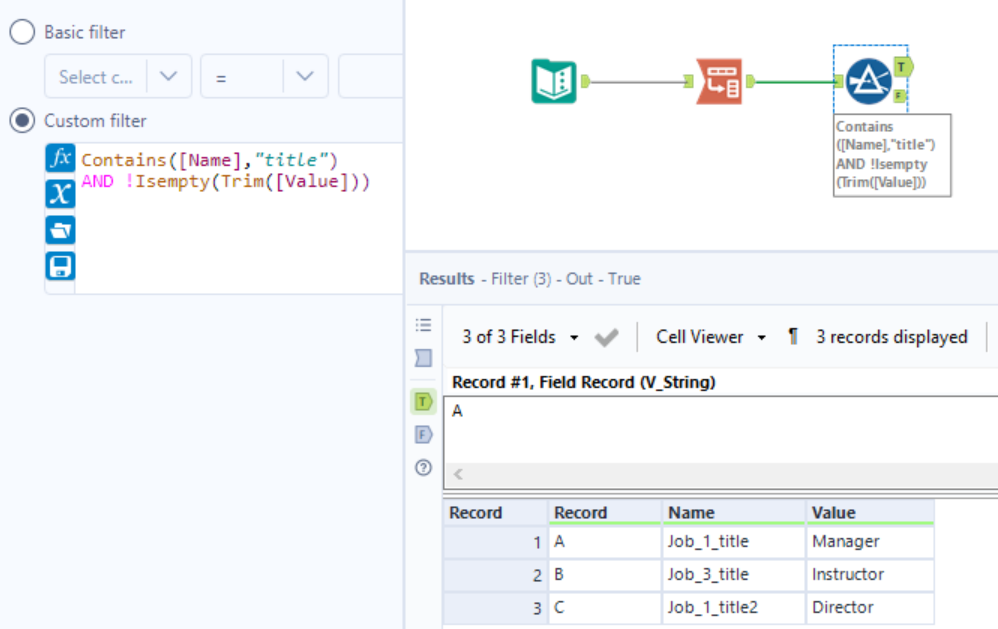Click the Name column header

pyautogui.click(x=733, y=512)
